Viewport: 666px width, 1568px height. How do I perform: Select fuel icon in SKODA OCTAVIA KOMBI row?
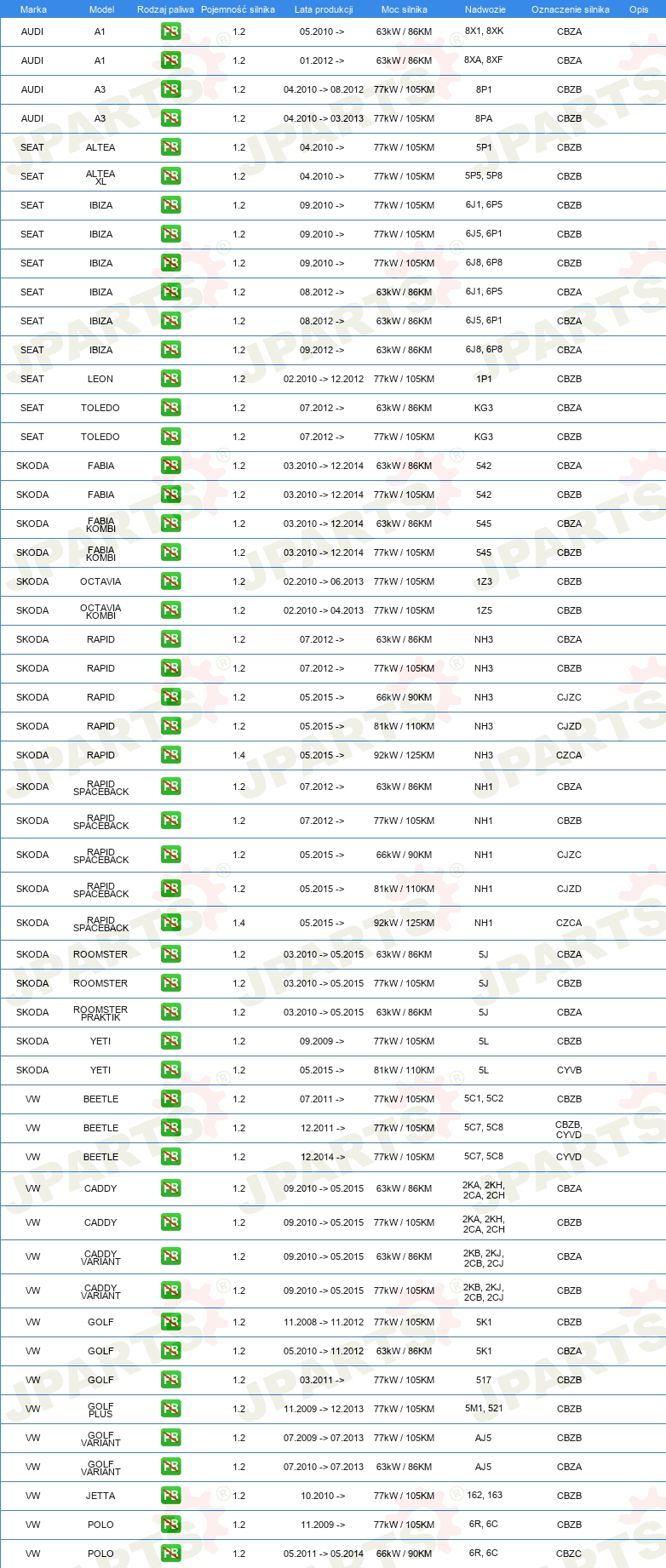170,610
